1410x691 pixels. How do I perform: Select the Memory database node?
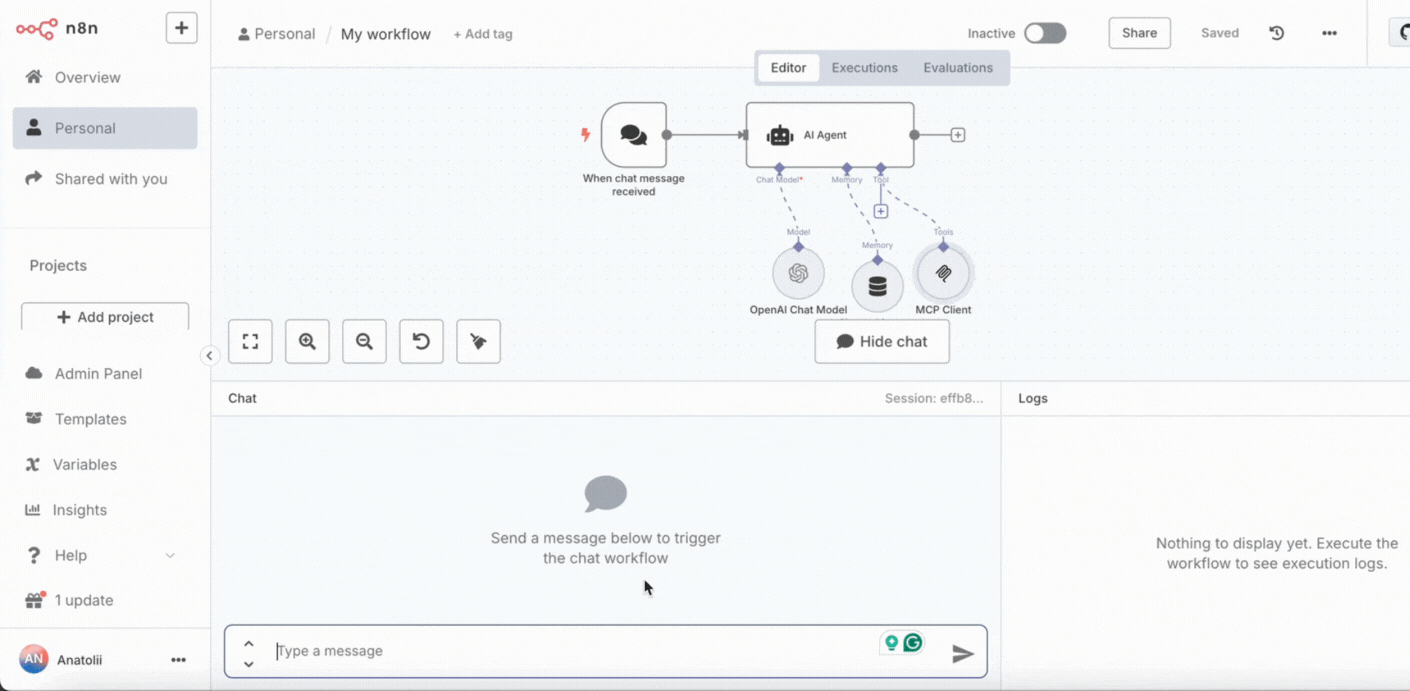(x=877, y=287)
